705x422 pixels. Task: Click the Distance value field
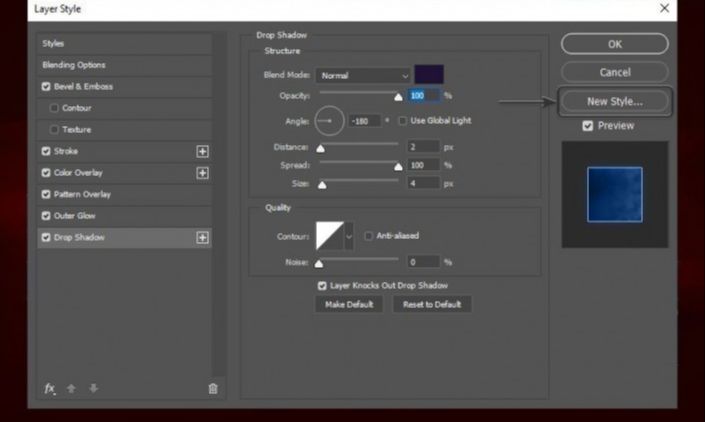424,147
